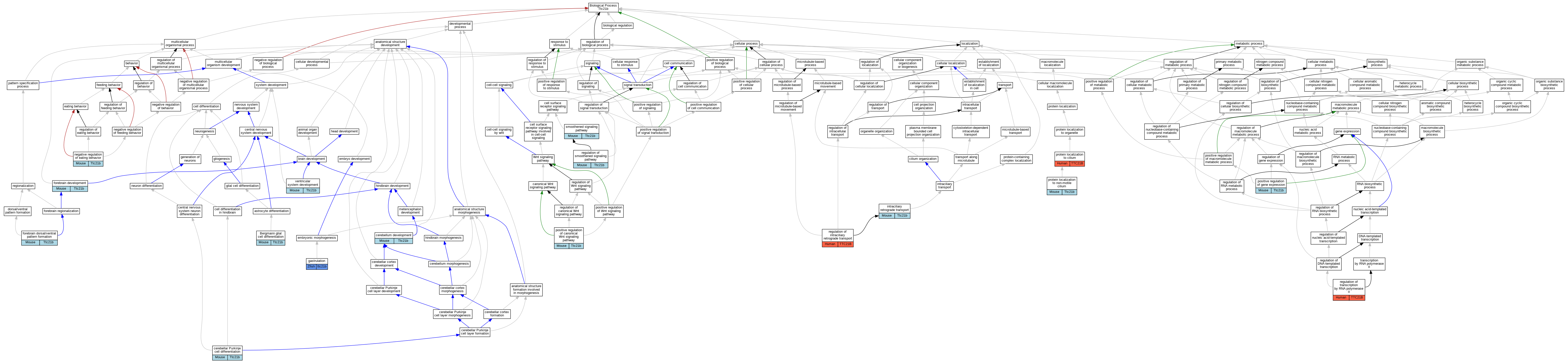Image resolution: width=1568 pixels, height=363 pixels.
Task: Click the 'microtubule-based movement' node
Action: coord(828,85)
